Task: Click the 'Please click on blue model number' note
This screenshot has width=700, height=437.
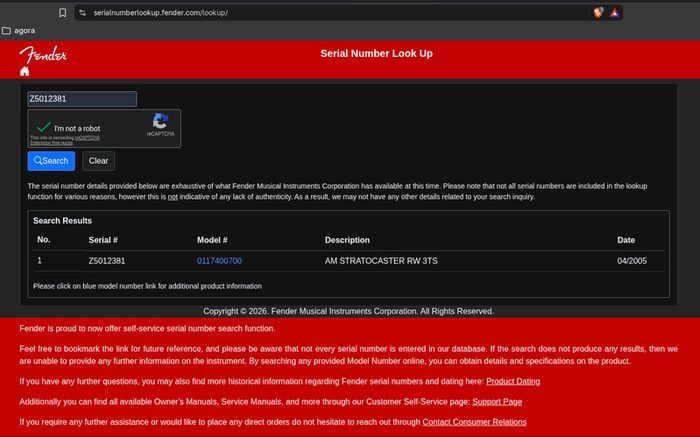Action: 147,286
